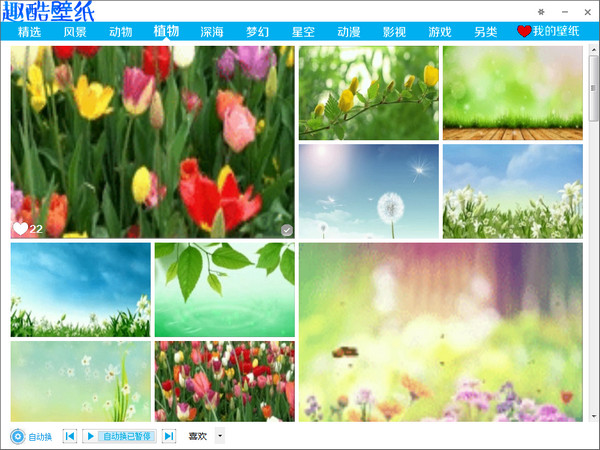Select the 植物 plants tab

coord(166,31)
